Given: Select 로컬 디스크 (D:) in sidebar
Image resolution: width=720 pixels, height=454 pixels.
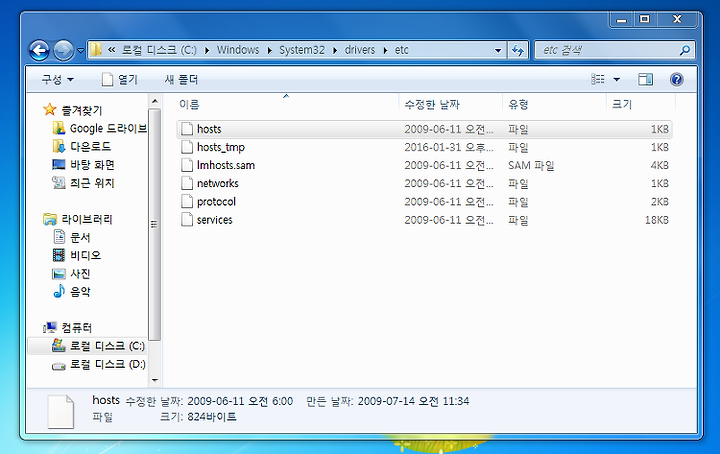Looking at the screenshot, I should pos(107,364).
